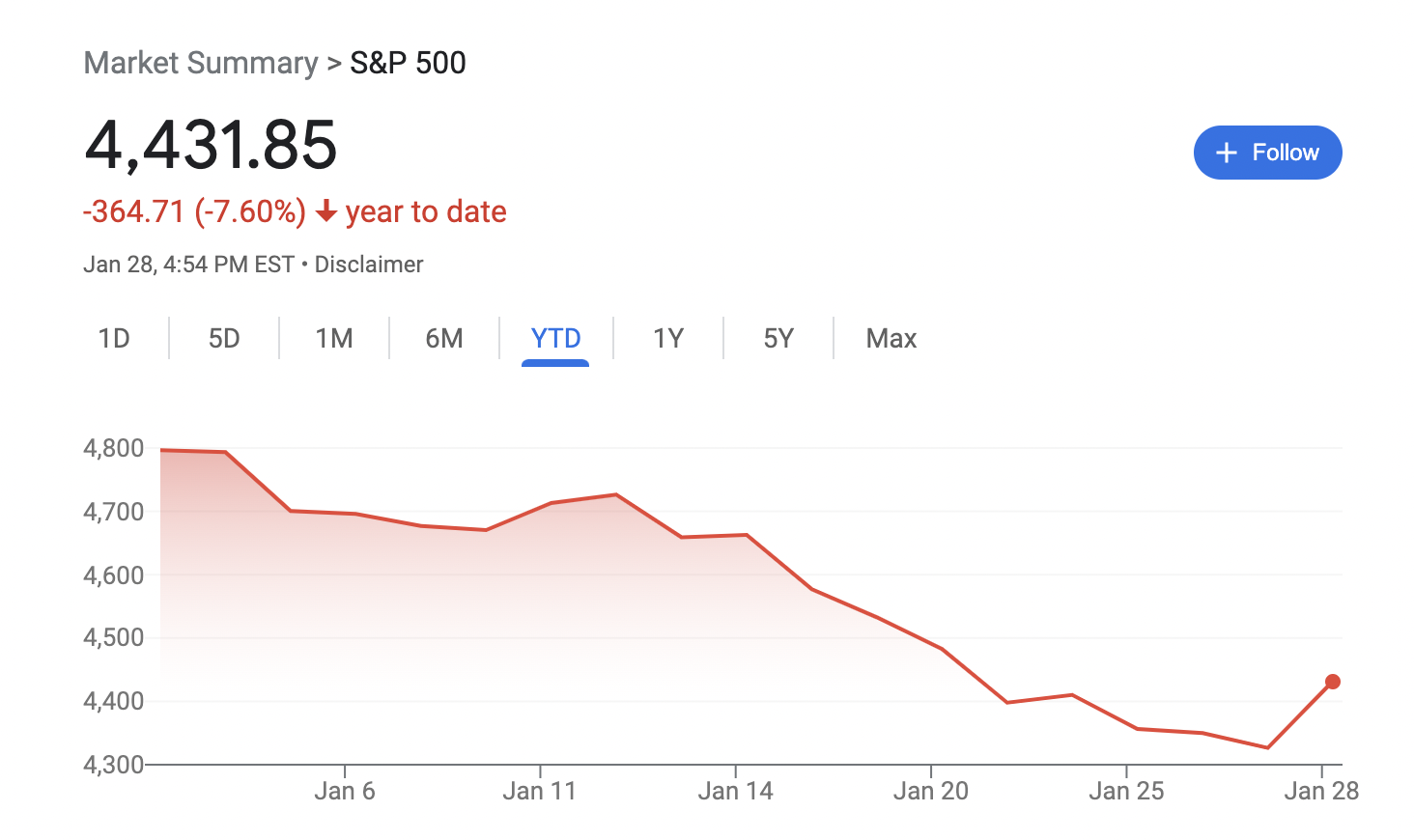Click the blue Follow button
1414x840 pixels.
1267,153
